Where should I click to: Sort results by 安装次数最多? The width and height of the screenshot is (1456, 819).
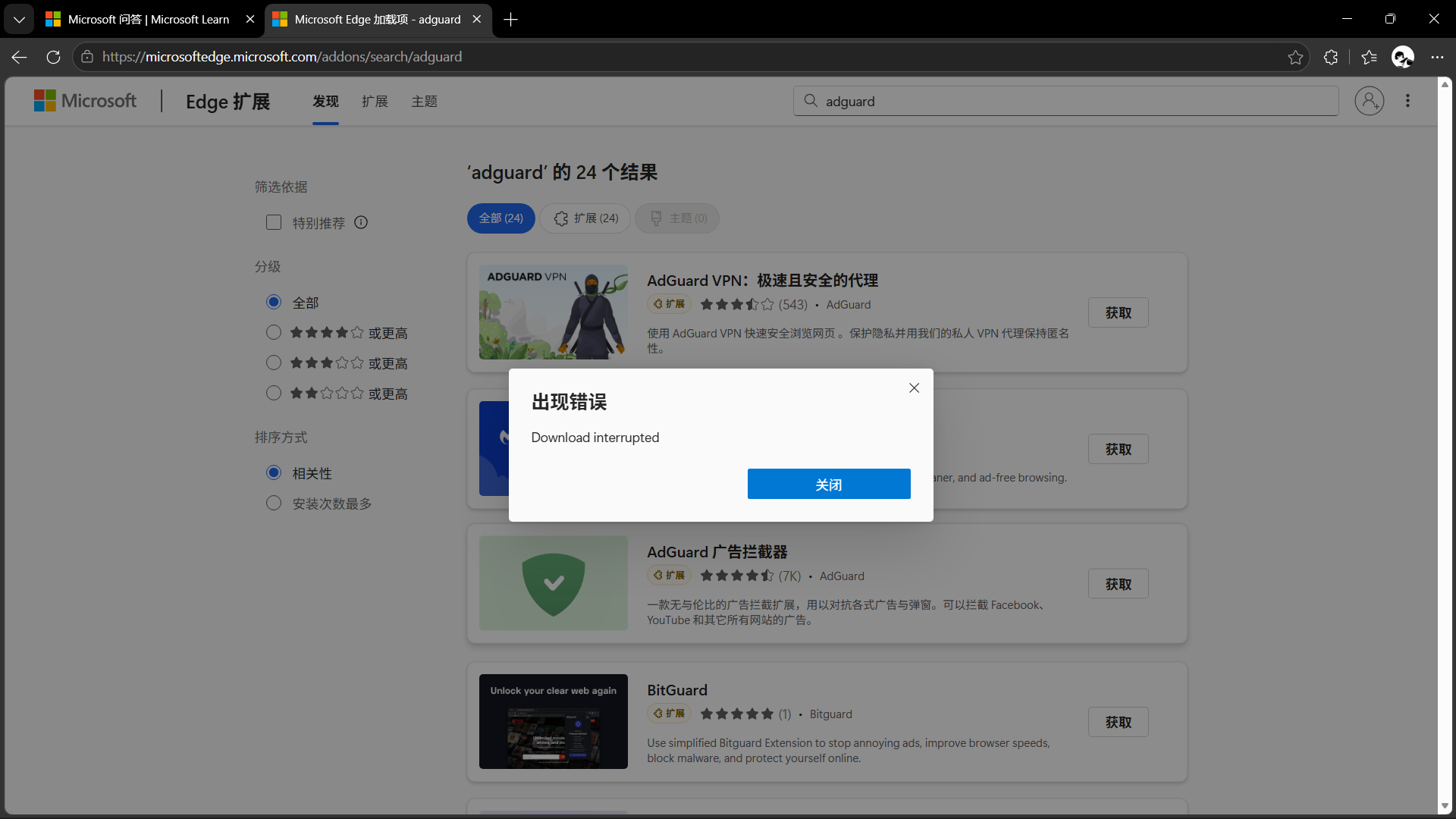point(274,504)
